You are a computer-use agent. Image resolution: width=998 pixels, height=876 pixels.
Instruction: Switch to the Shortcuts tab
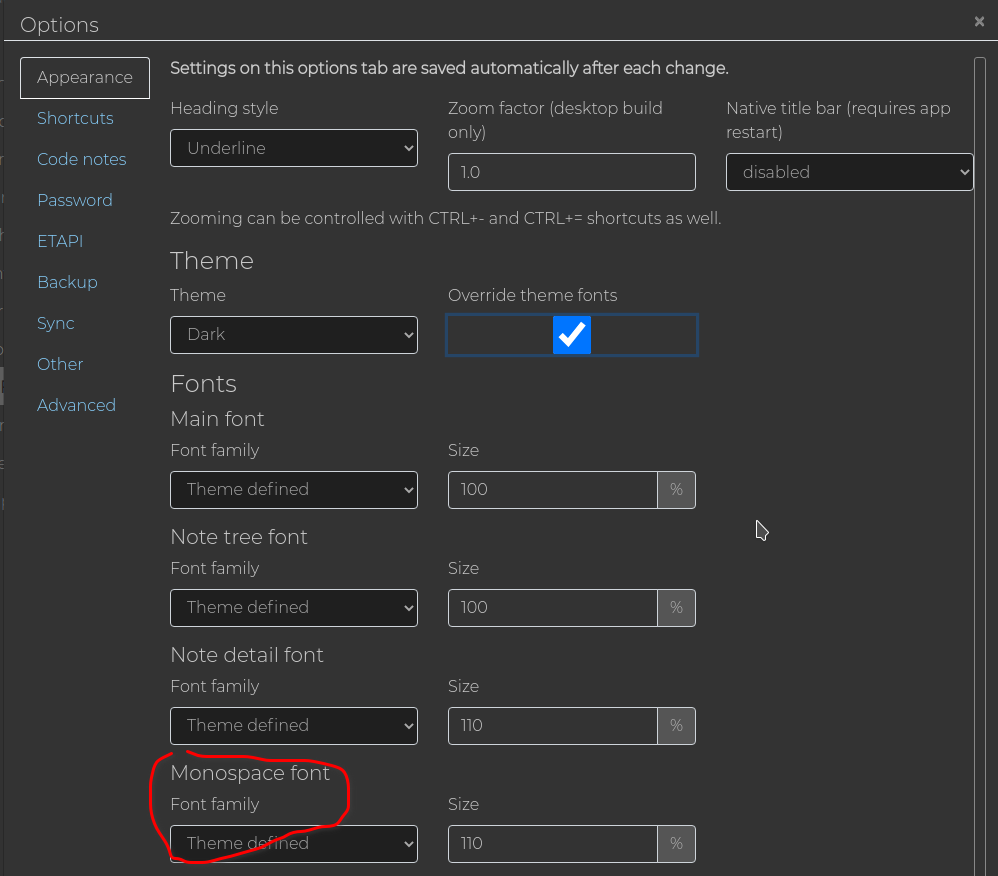click(x=75, y=118)
